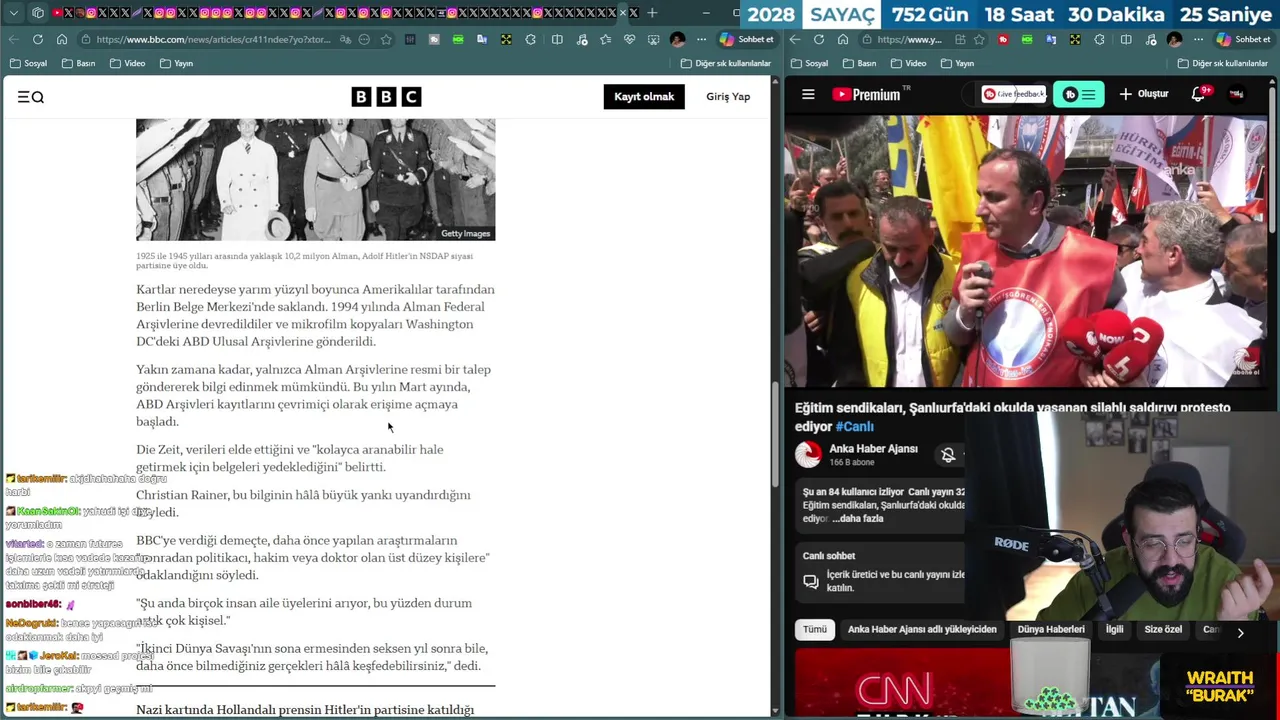The image size is (1280, 720).
Task: Click the BBC logo
Action: tap(386, 97)
